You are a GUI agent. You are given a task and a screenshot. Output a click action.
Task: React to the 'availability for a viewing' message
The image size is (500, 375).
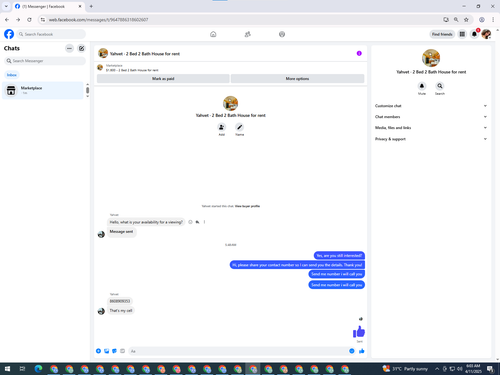tap(190, 222)
